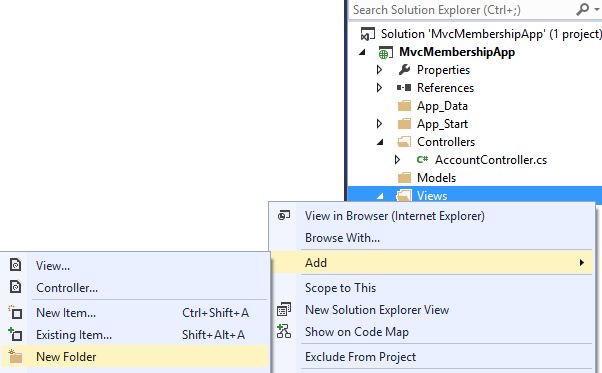The image size is (602, 373).
Task: Select the Controllers folder label
Action: coord(446,142)
